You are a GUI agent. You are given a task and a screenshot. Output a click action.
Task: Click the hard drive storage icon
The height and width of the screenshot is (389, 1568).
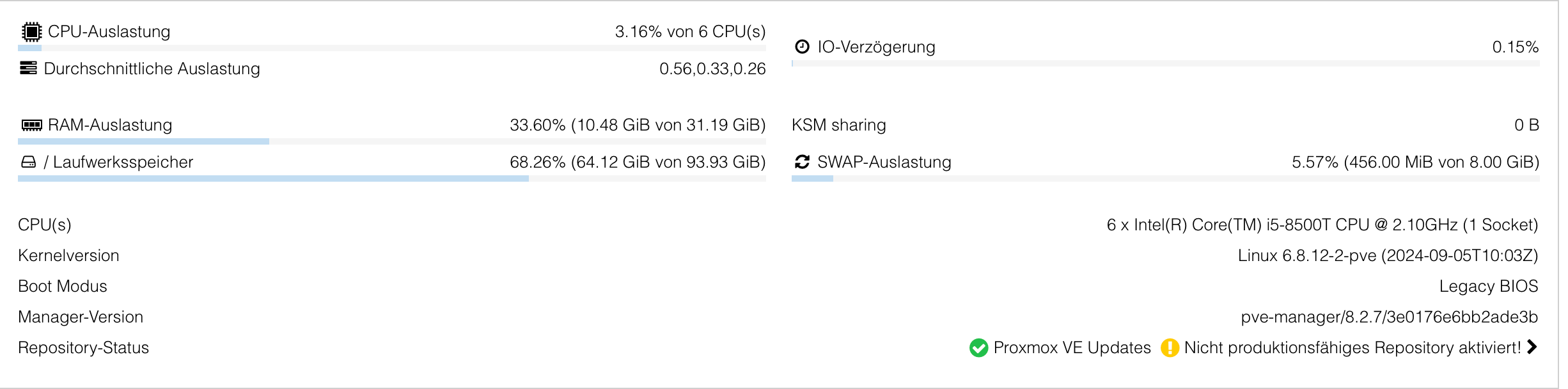tap(29, 162)
